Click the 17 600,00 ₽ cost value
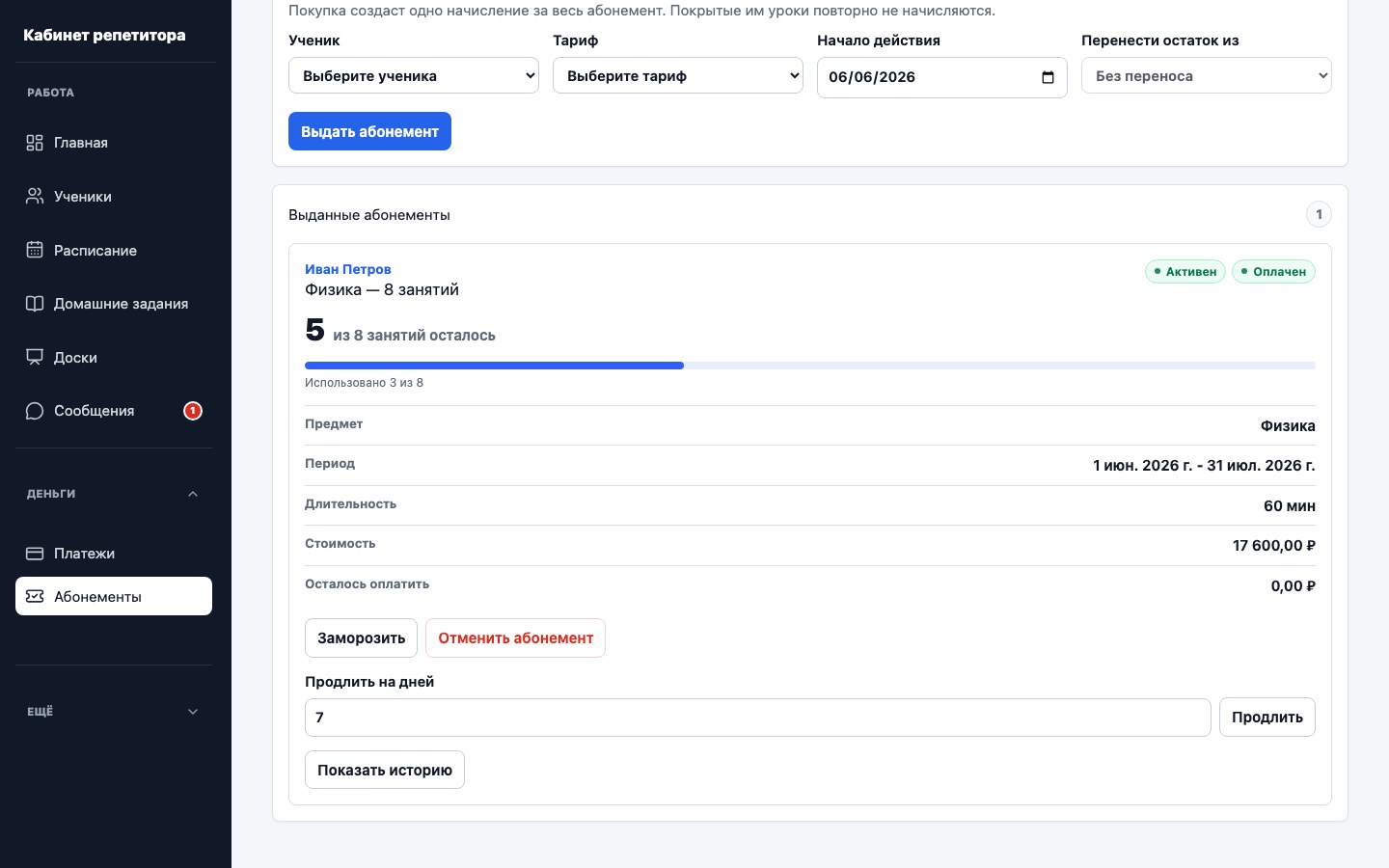The image size is (1389, 868). click(1274, 546)
